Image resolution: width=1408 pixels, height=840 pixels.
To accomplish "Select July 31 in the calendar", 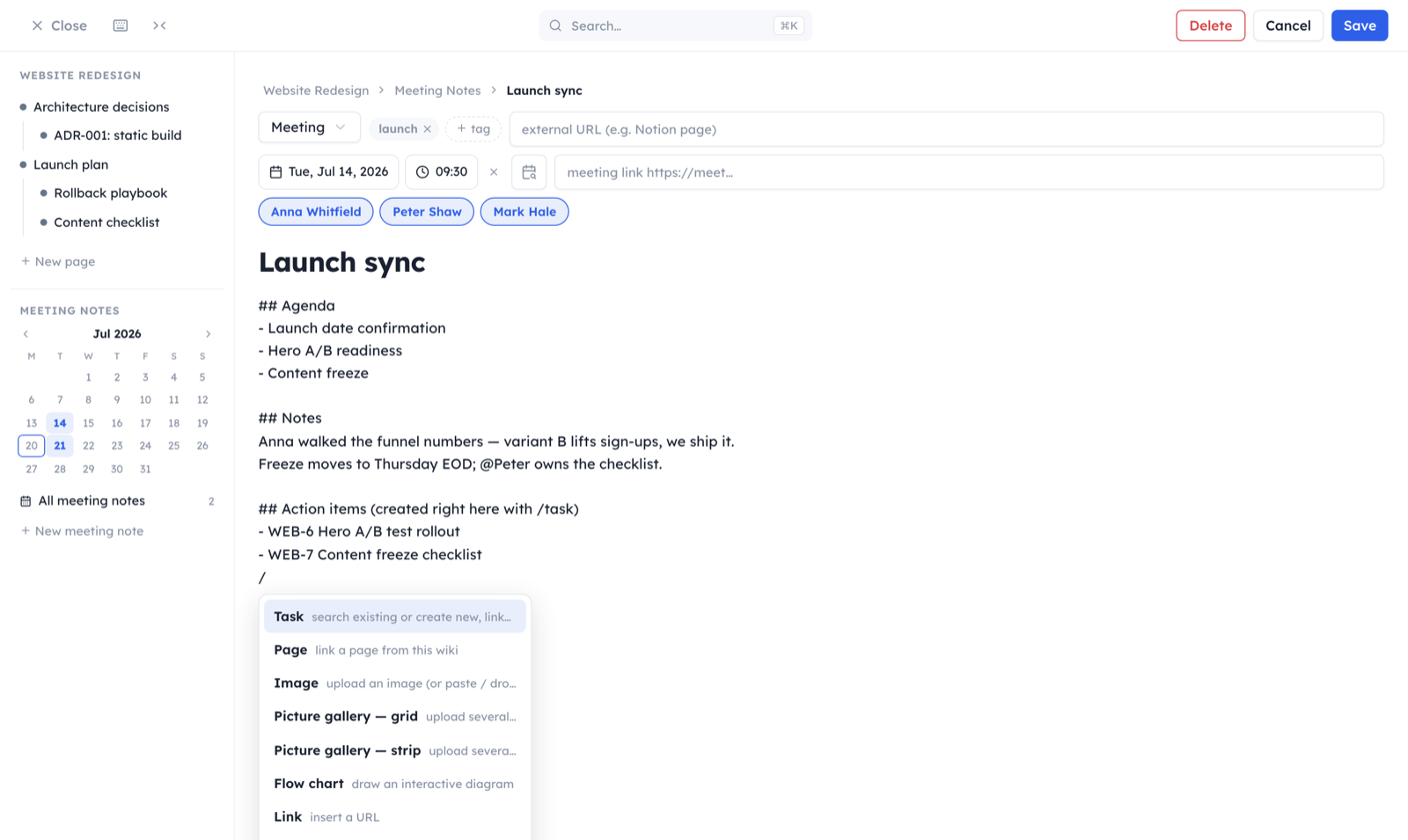I will (x=145, y=470).
